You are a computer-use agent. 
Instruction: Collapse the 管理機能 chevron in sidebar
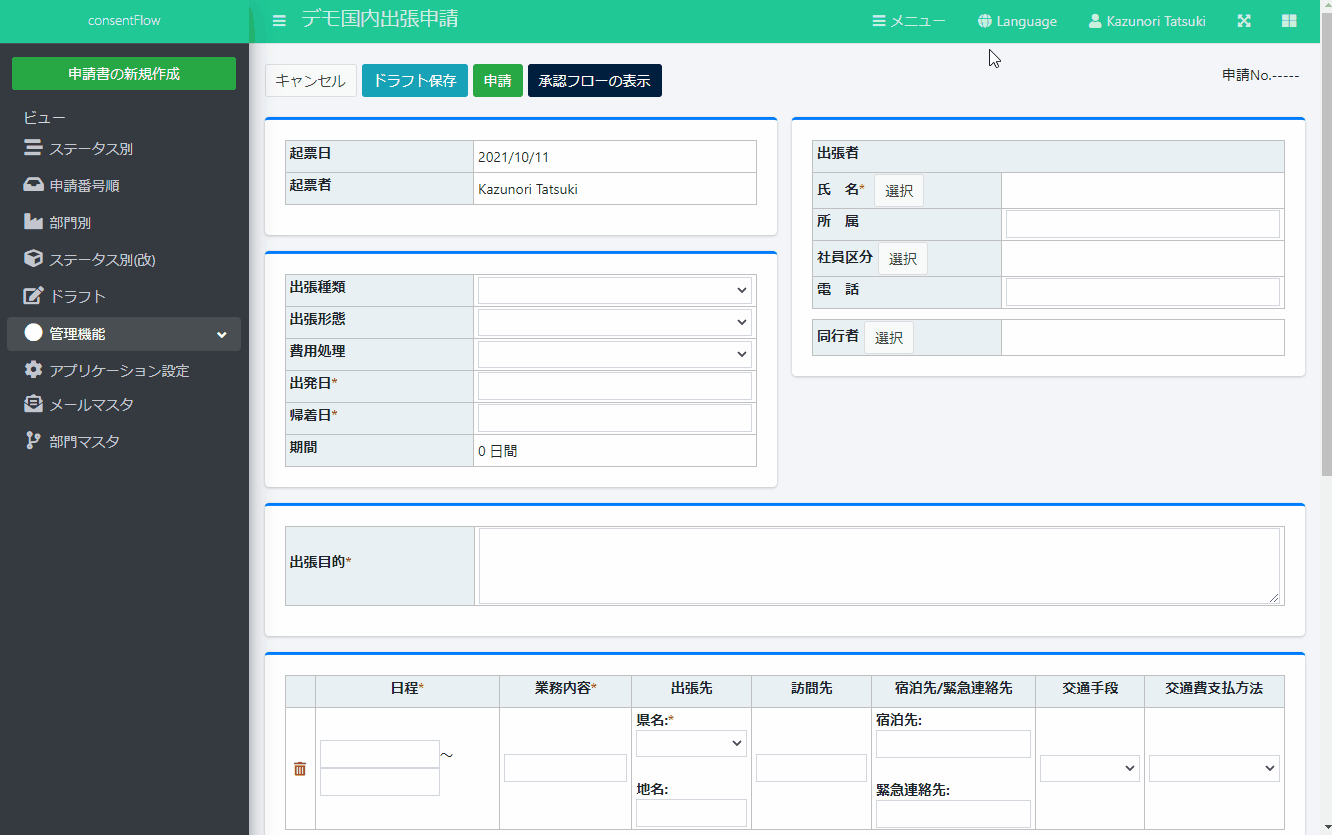coord(222,335)
